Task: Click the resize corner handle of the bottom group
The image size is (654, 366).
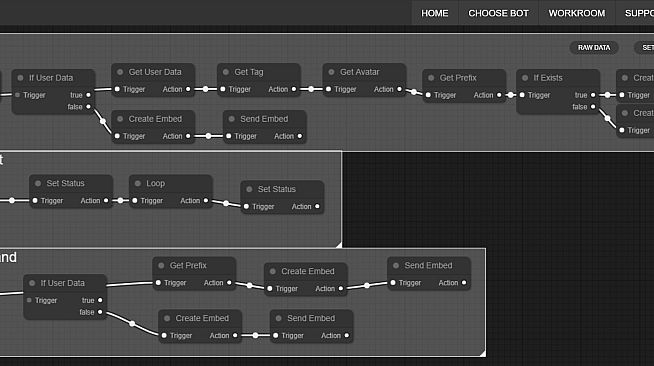Action: tap(483, 353)
